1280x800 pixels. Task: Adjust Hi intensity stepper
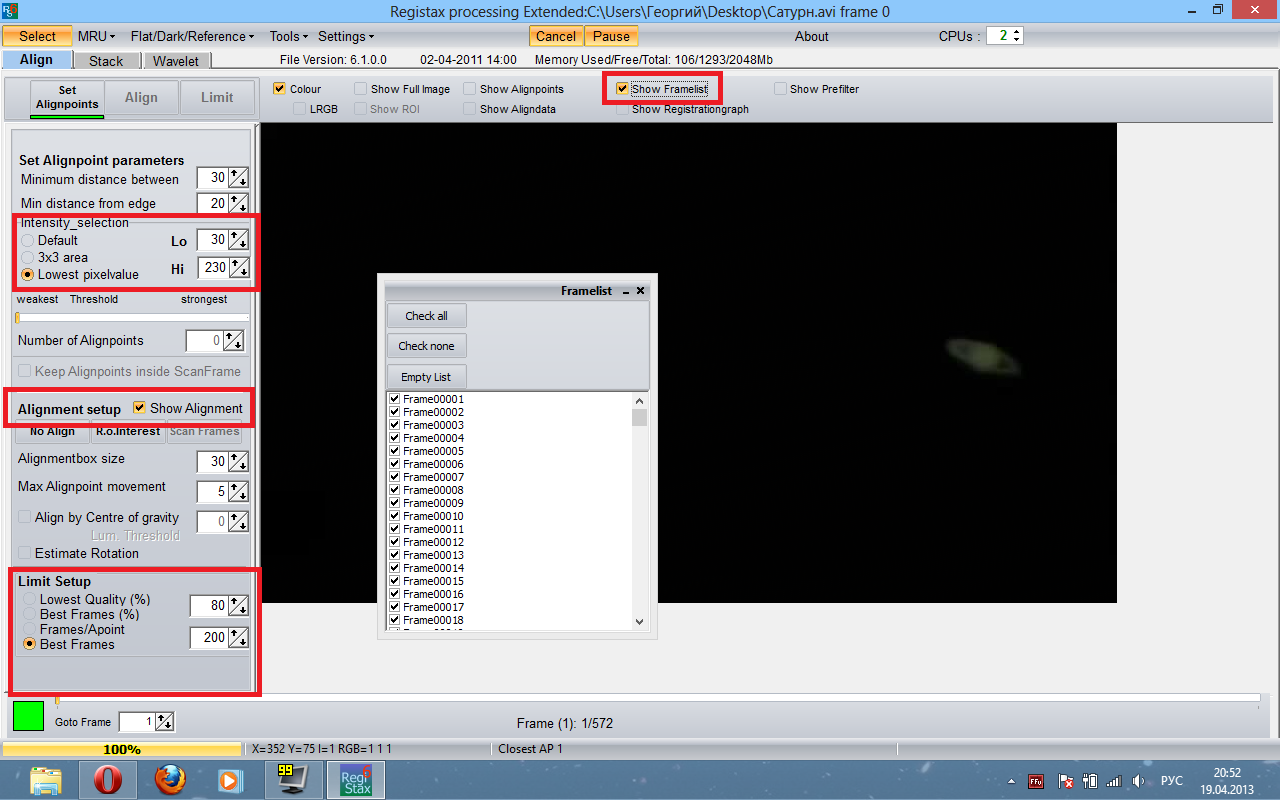[238, 268]
